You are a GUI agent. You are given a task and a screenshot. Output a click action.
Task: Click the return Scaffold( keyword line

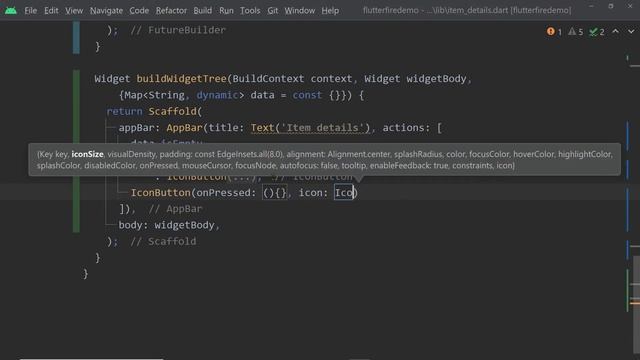pyautogui.click(x=154, y=111)
